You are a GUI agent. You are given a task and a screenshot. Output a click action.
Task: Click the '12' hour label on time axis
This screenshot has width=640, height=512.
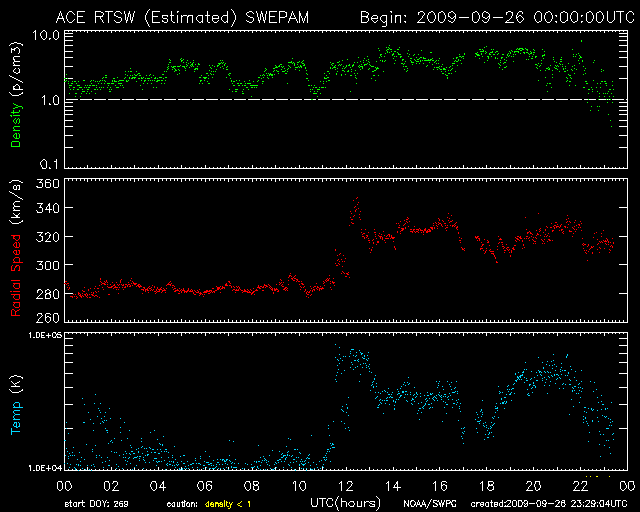[346, 486]
